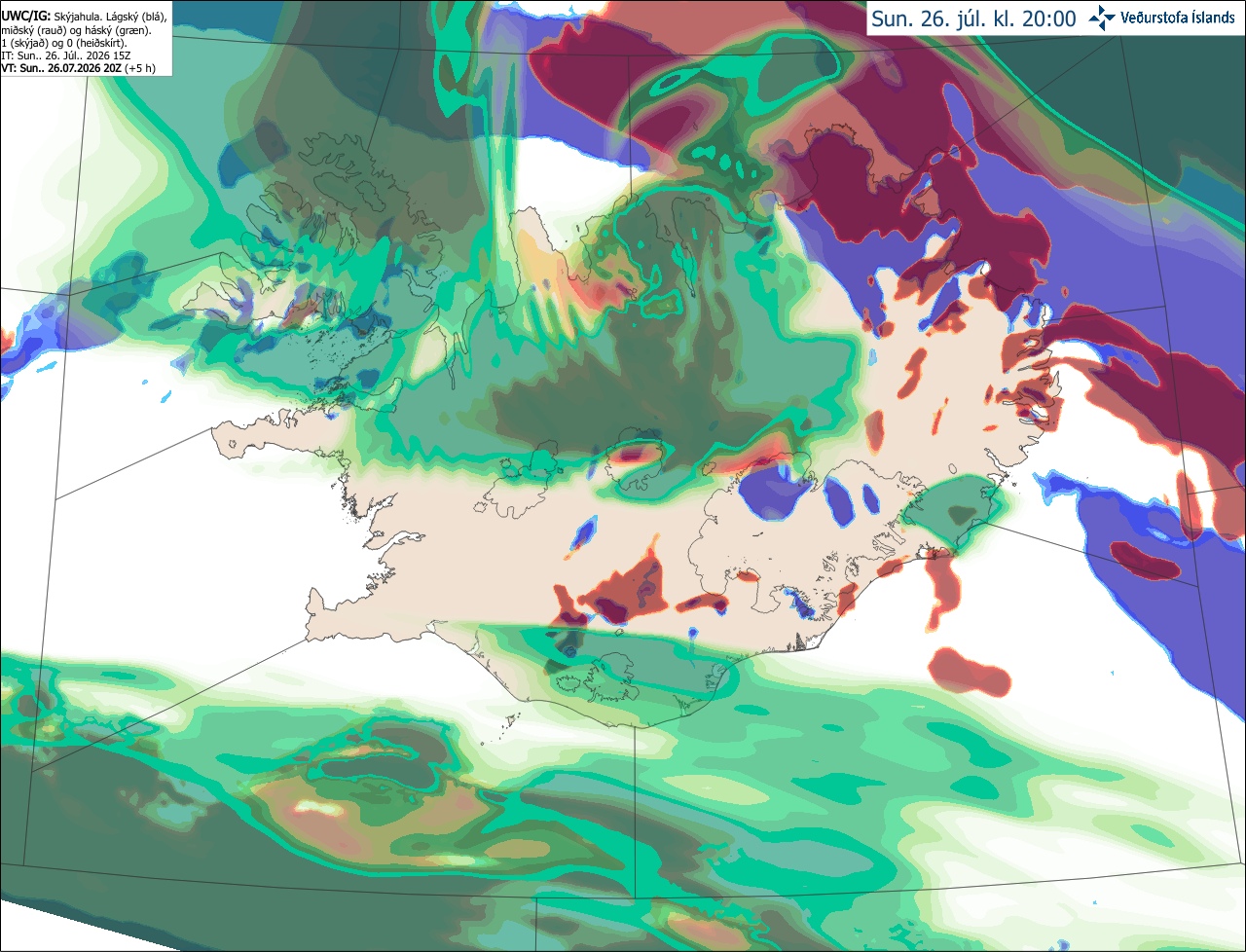This screenshot has height=952, width=1246.
Task: Select the Sun. 26. júl. kl. 20:00 timestamp
Action: pos(973,18)
